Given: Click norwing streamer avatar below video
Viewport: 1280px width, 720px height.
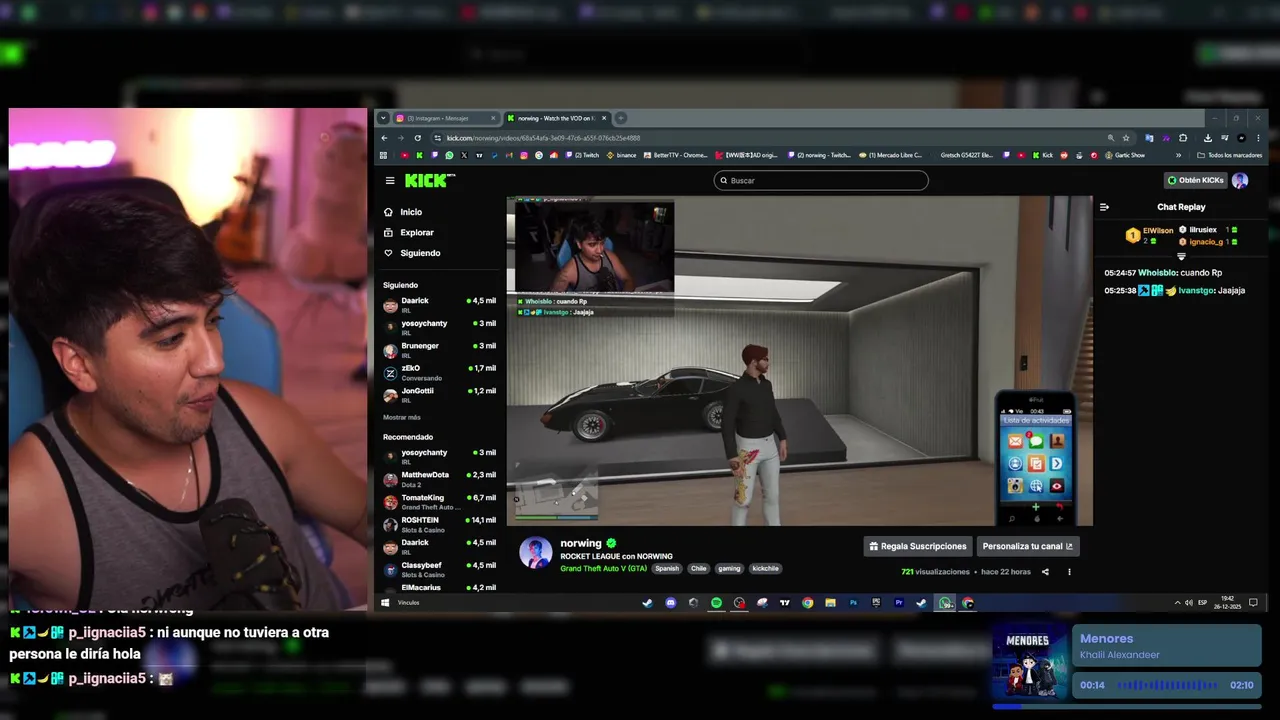Looking at the screenshot, I should coord(536,553).
